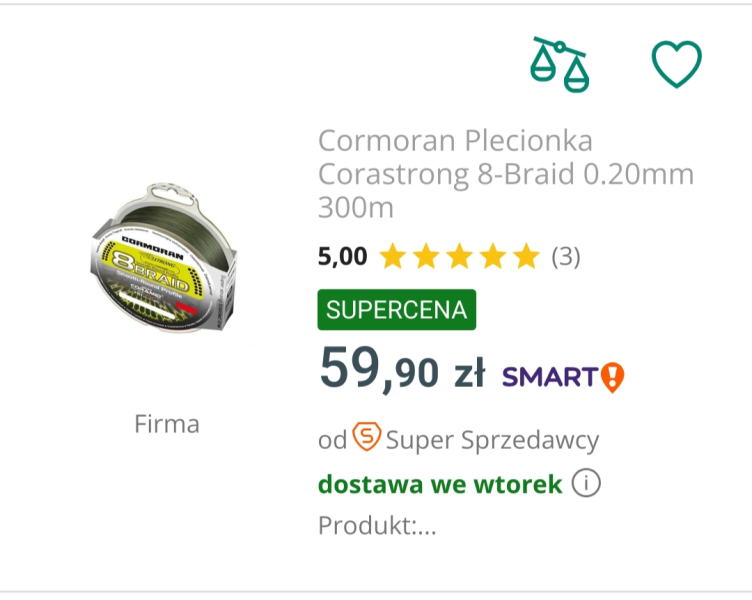Click the fifth yellow rating star
Viewport: 752px width, 600px height.
pyautogui.click(x=525, y=257)
